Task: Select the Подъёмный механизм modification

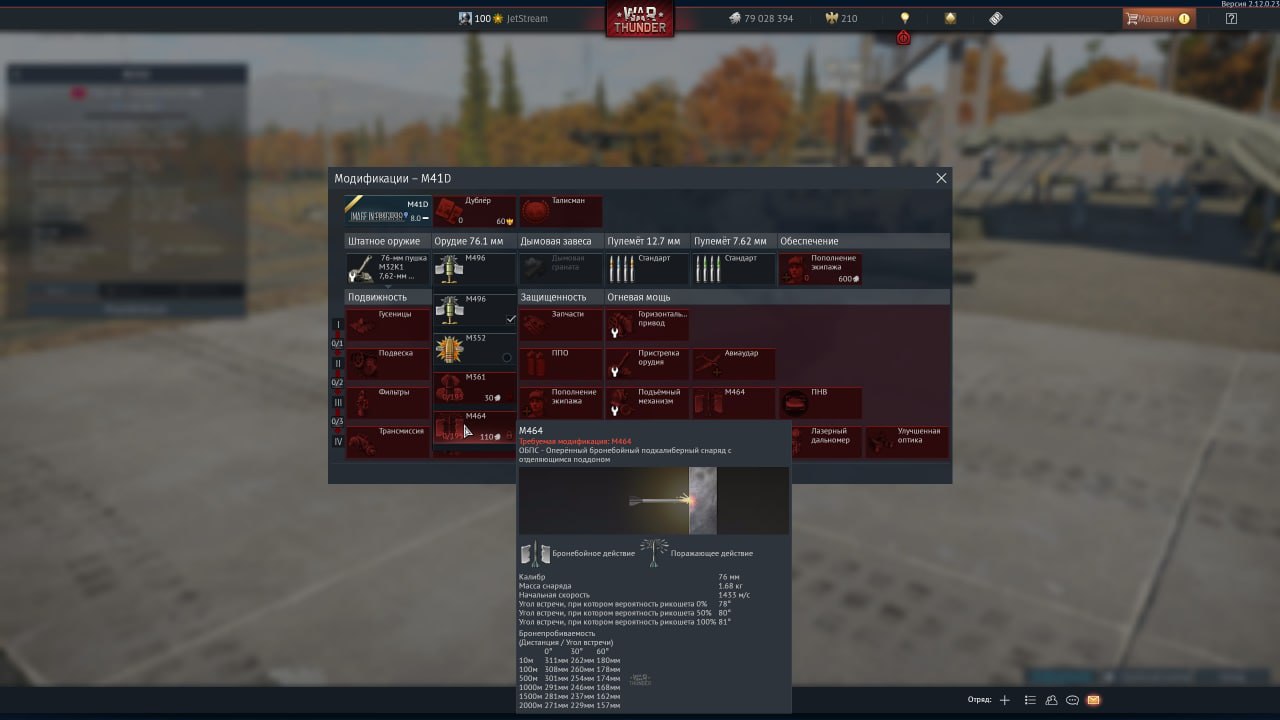Action: [x=647, y=403]
